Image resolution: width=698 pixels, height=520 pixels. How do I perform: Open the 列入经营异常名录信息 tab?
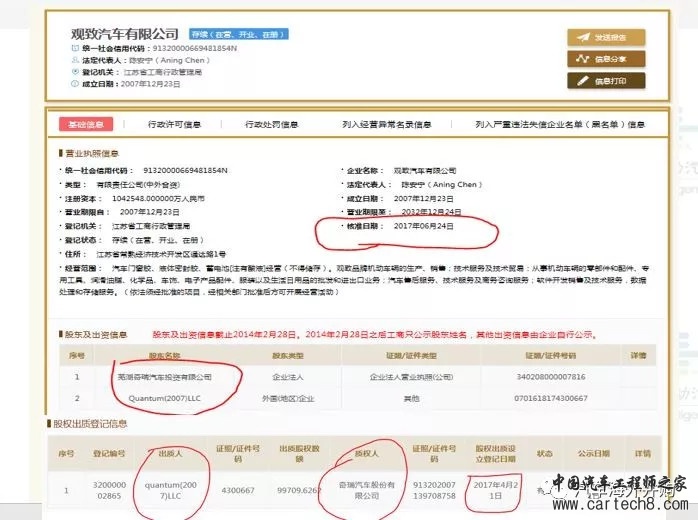pos(386,125)
